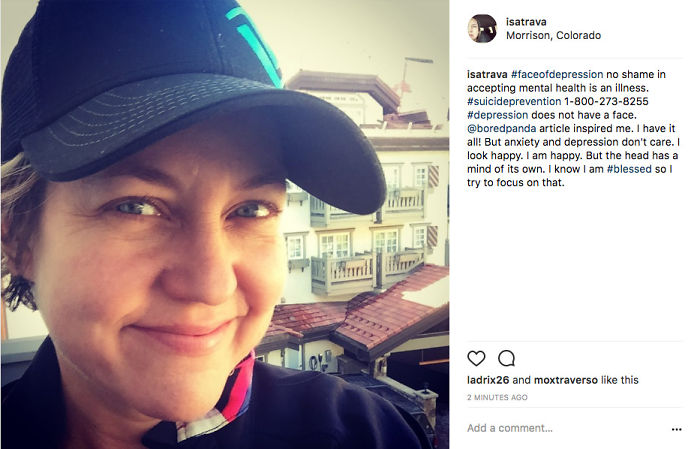
Task: View Morrison, Colorado location page
Action: (x=553, y=35)
